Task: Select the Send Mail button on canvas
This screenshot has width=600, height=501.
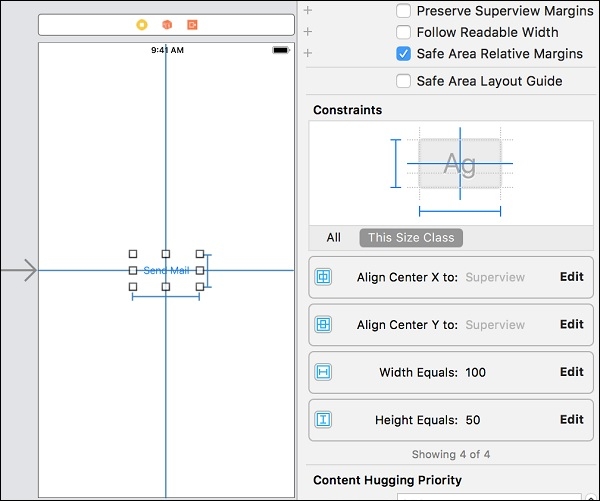Action: [166, 270]
